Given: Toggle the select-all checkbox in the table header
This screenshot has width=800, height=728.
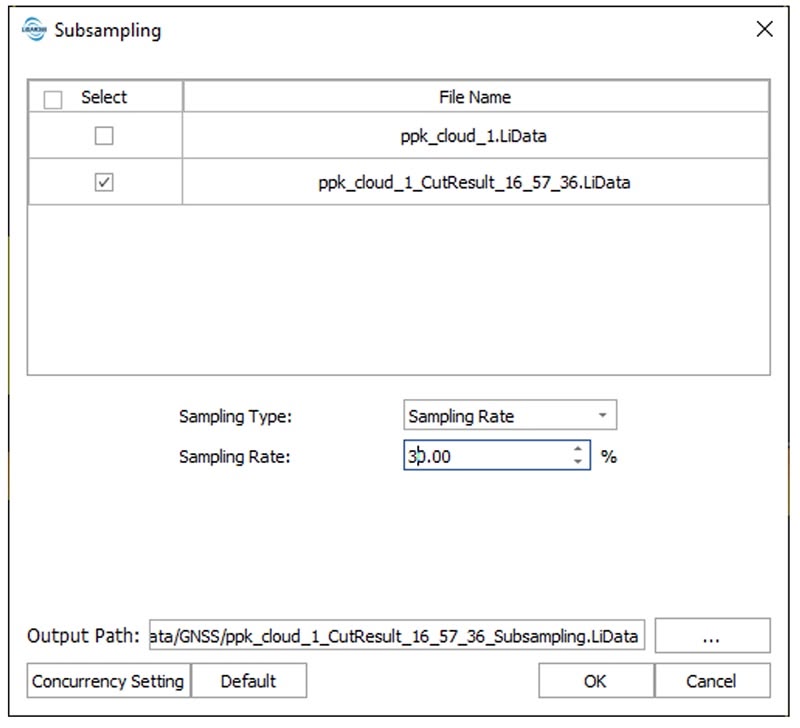Looking at the screenshot, I should pos(54,98).
